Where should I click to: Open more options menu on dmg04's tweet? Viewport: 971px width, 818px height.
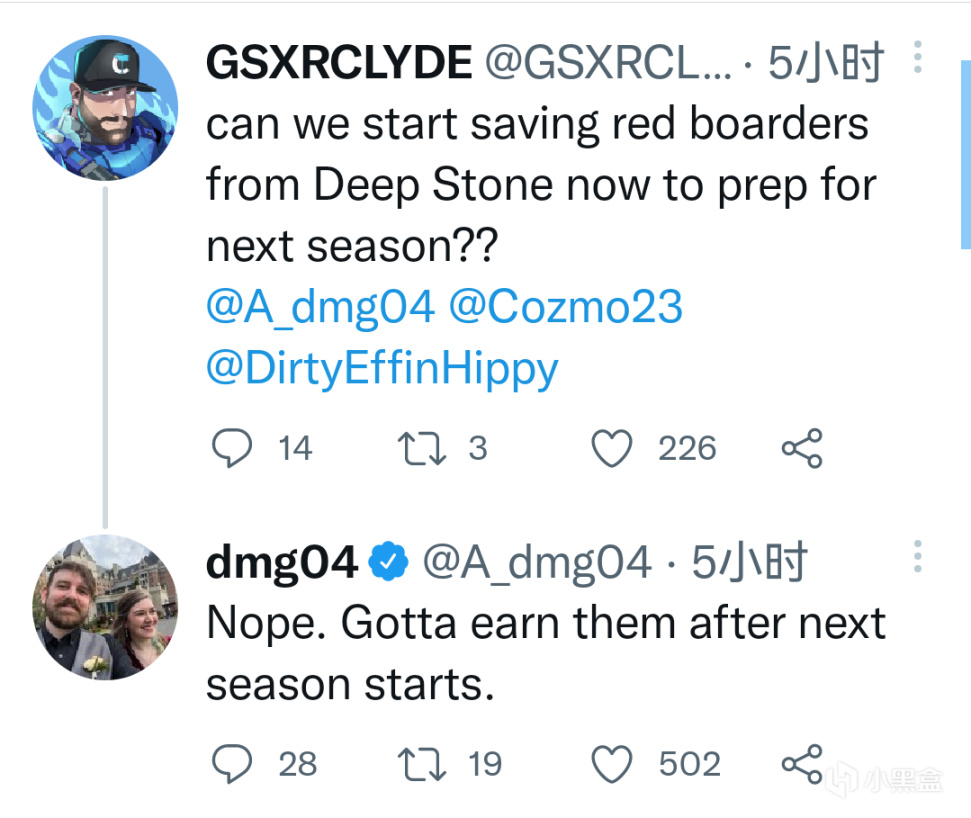point(917,556)
